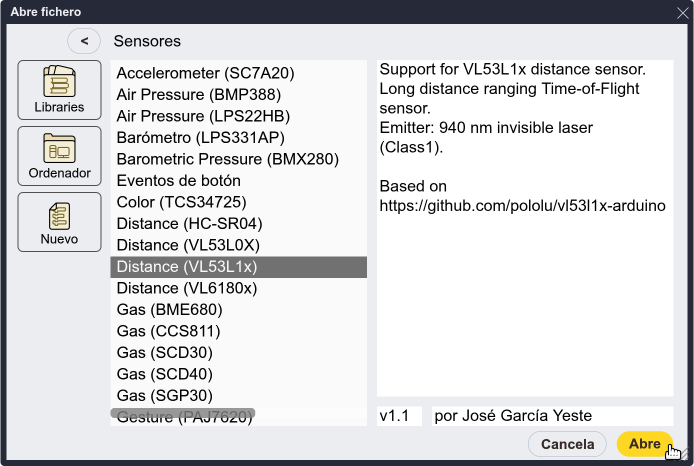Choose Color (TCS34725) library
Viewport: 694px width, 466px height.
point(239,202)
